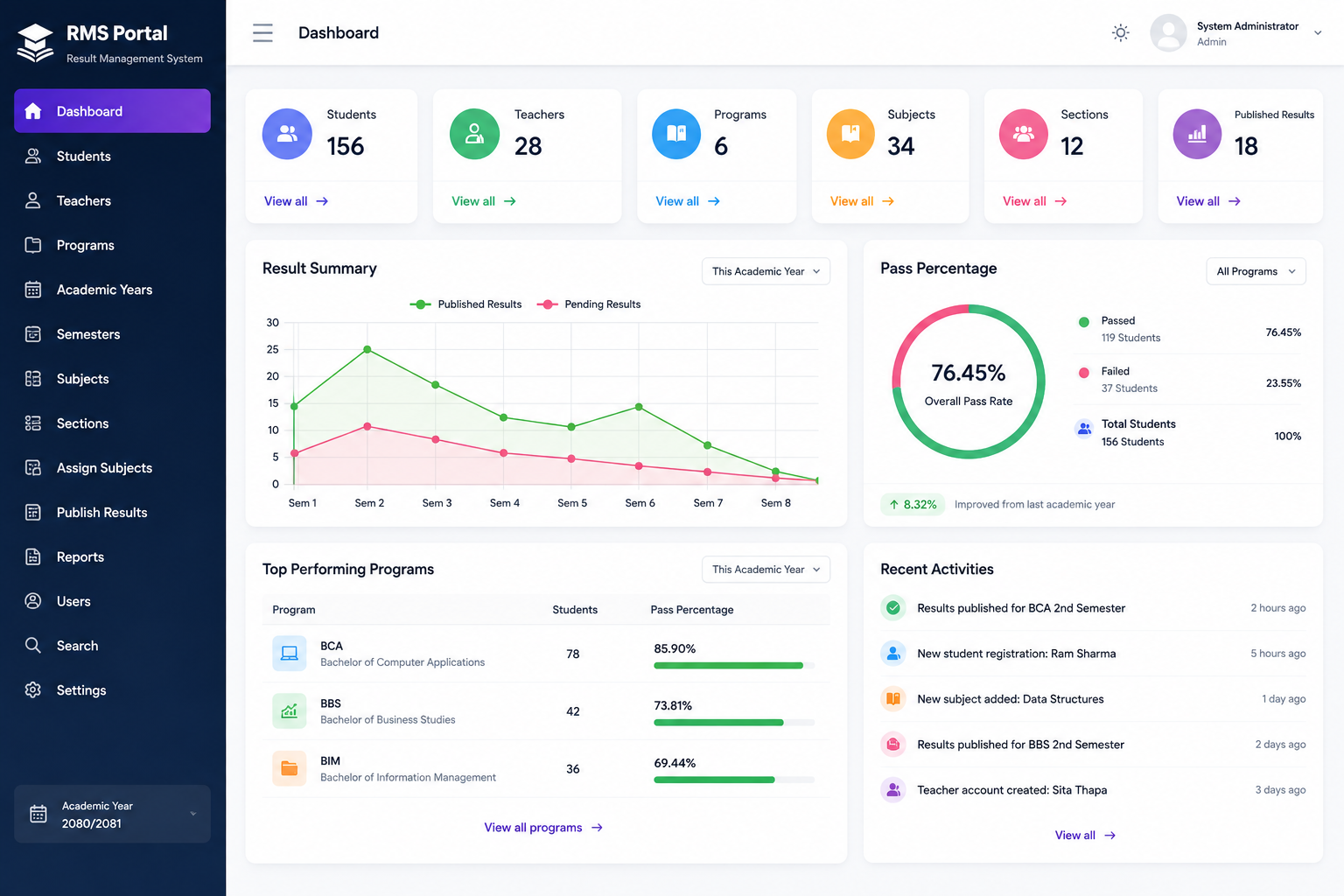Click the RMS Portal graduation cap logo
Screen dimensions: 1344x896
35,43
